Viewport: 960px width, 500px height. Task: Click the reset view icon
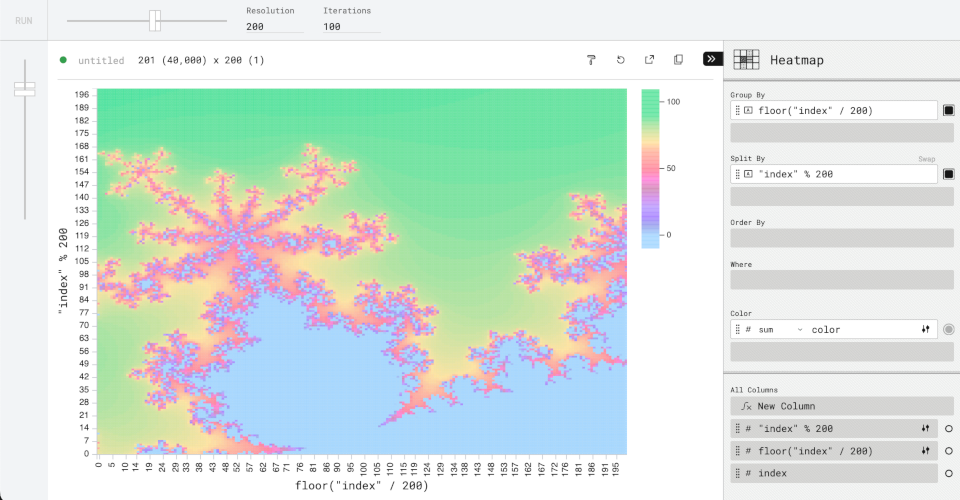tap(620, 60)
